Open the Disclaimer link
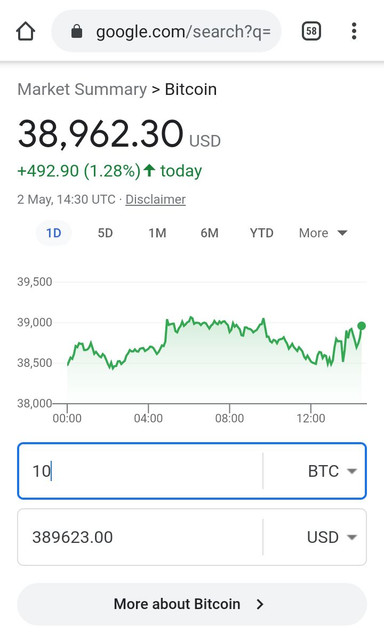384x640 pixels. coord(155,199)
